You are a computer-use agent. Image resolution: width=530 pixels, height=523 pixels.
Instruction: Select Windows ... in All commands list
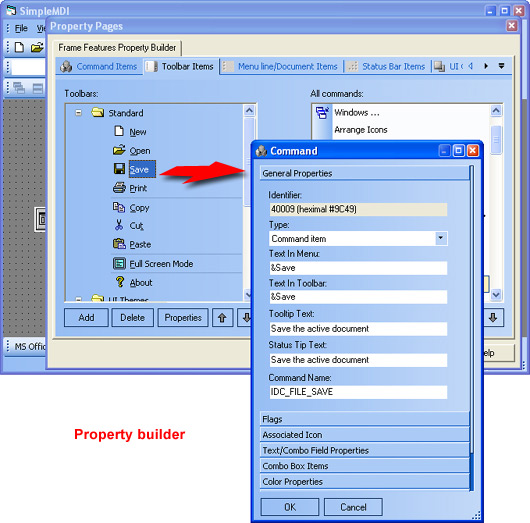357,112
